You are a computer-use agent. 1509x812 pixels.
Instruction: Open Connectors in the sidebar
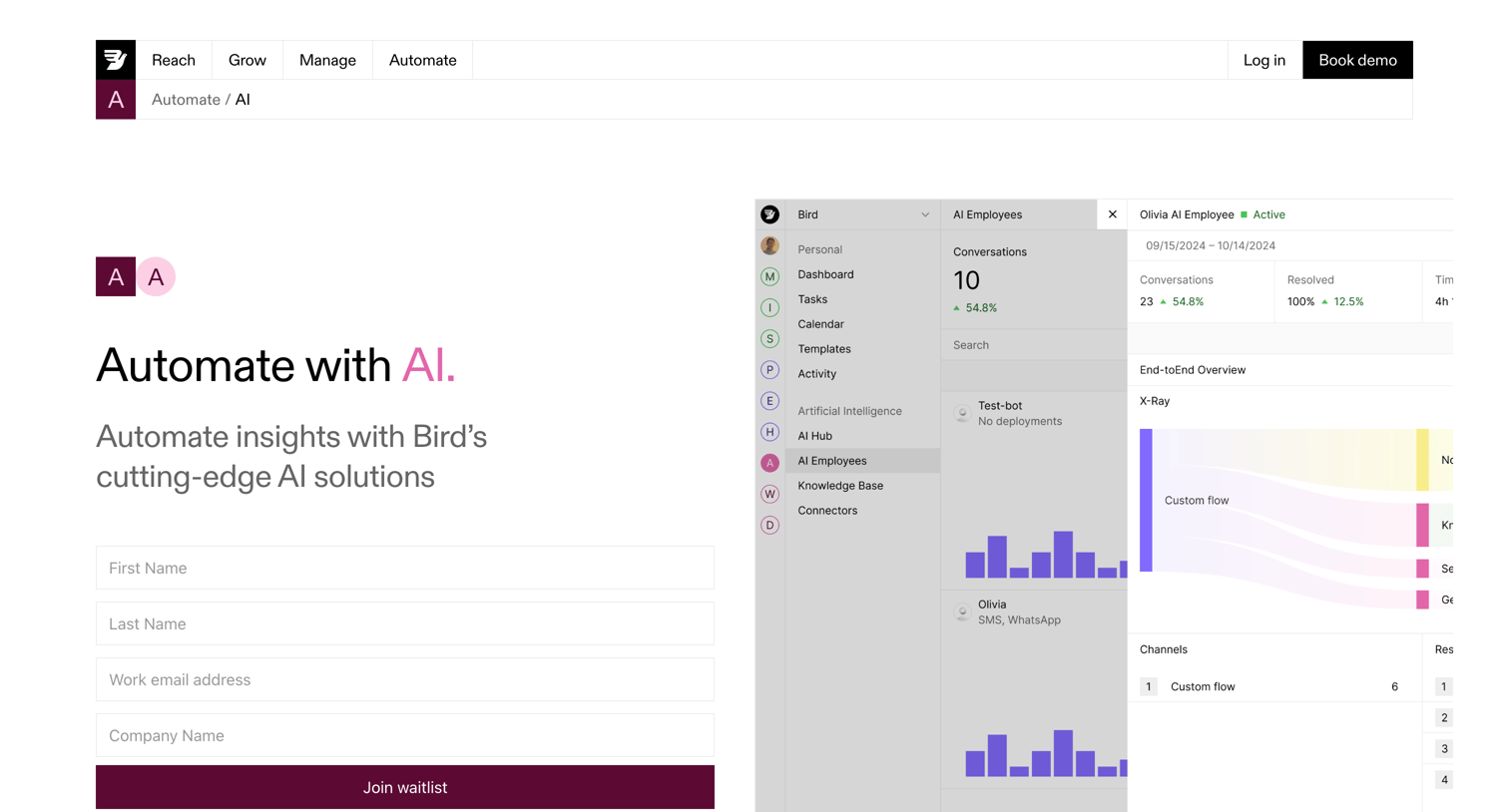pos(827,511)
